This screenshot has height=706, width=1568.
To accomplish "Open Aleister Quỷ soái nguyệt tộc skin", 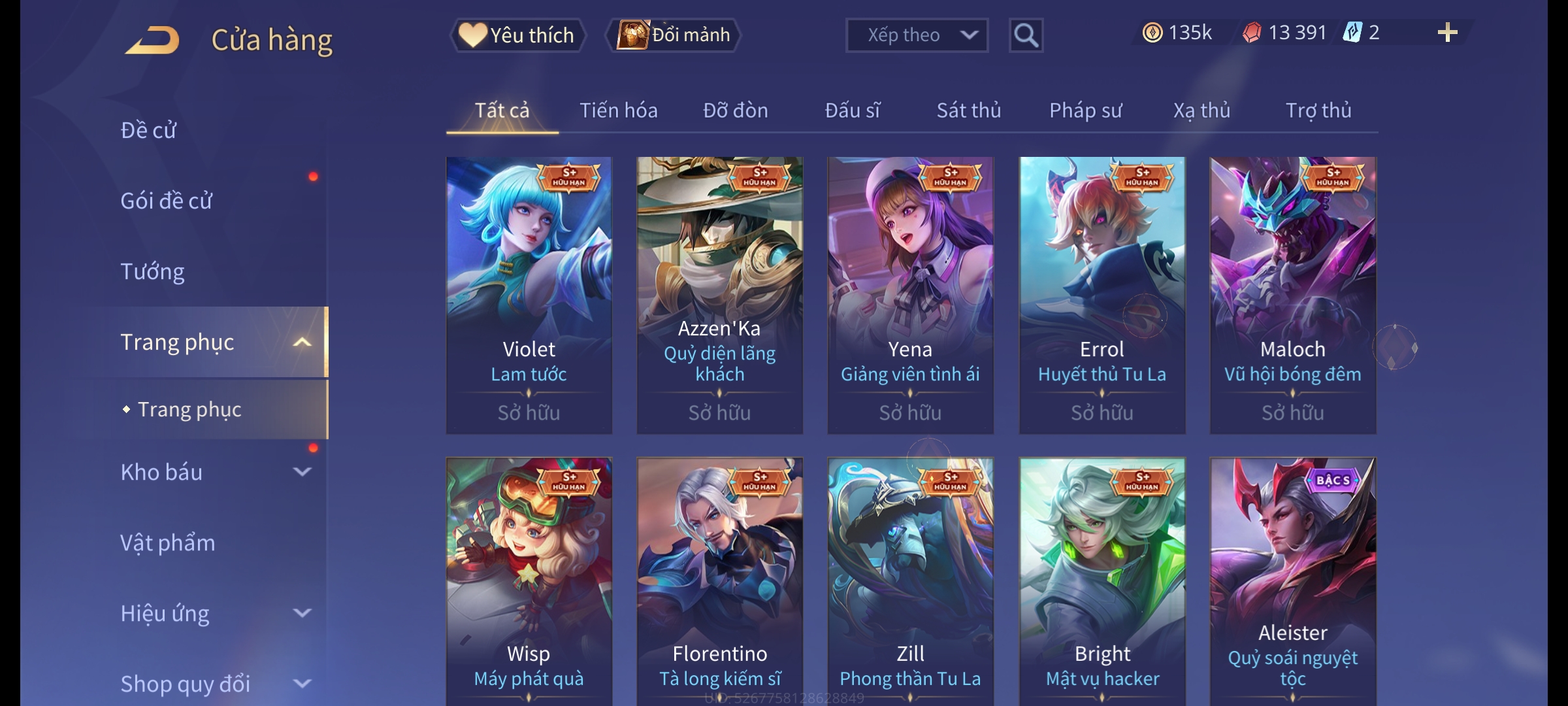I will 1293,582.
